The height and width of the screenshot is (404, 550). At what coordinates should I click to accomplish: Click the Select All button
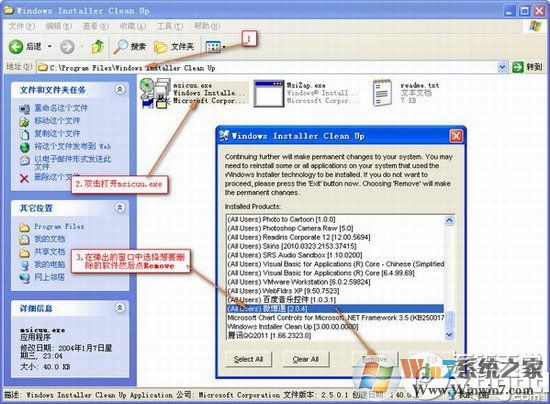click(x=248, y=359)
